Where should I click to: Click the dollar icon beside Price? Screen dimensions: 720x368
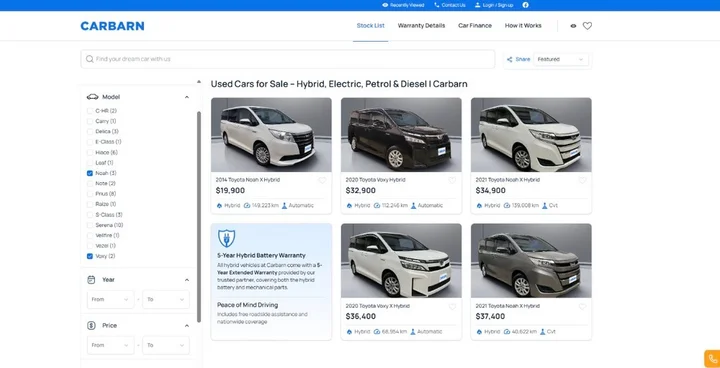tap(91, 325)
